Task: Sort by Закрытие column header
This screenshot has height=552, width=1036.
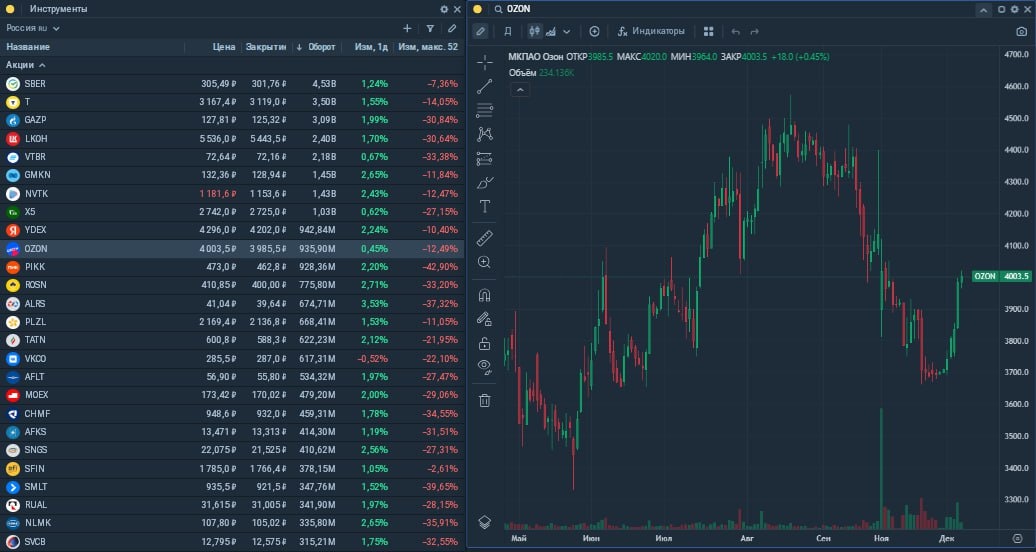Action: pyautogui.click(x=266, y=47)
